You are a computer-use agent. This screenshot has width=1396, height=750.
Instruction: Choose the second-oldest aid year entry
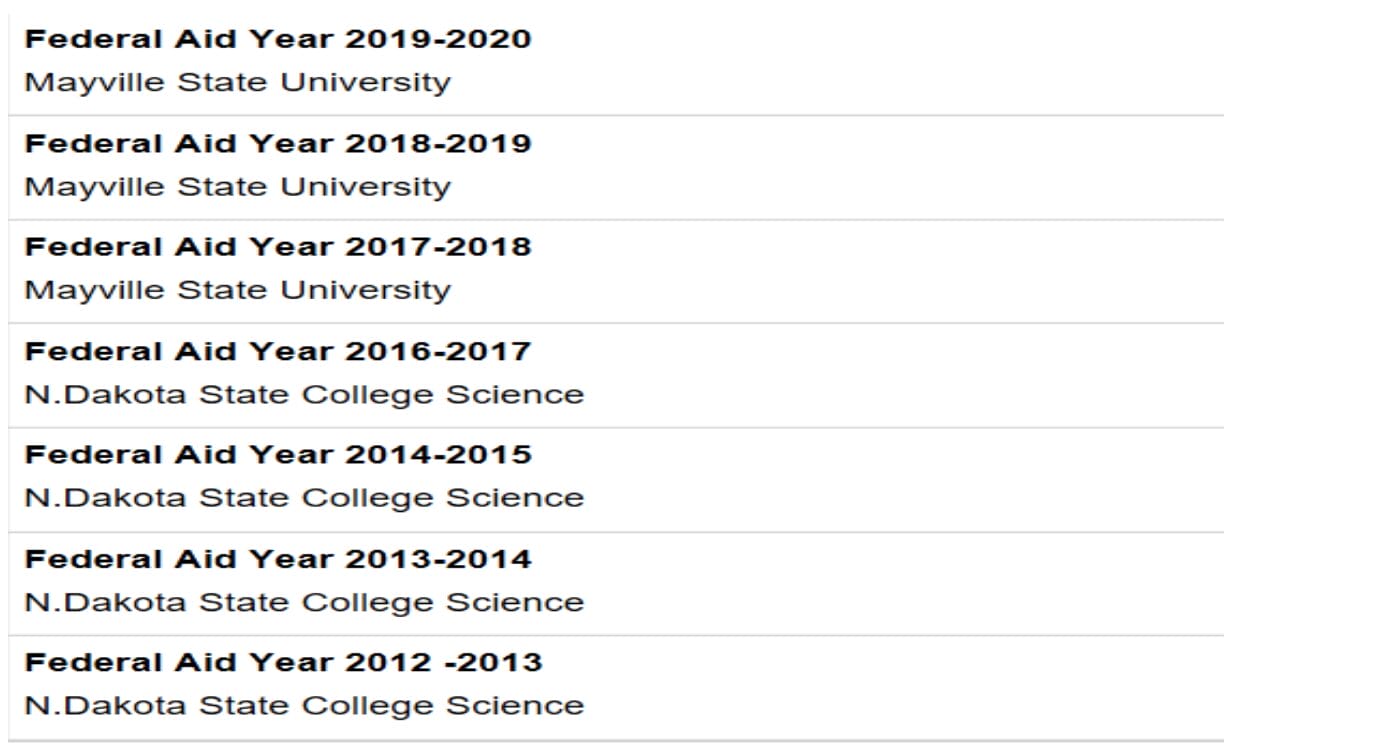tap(277, 559)
